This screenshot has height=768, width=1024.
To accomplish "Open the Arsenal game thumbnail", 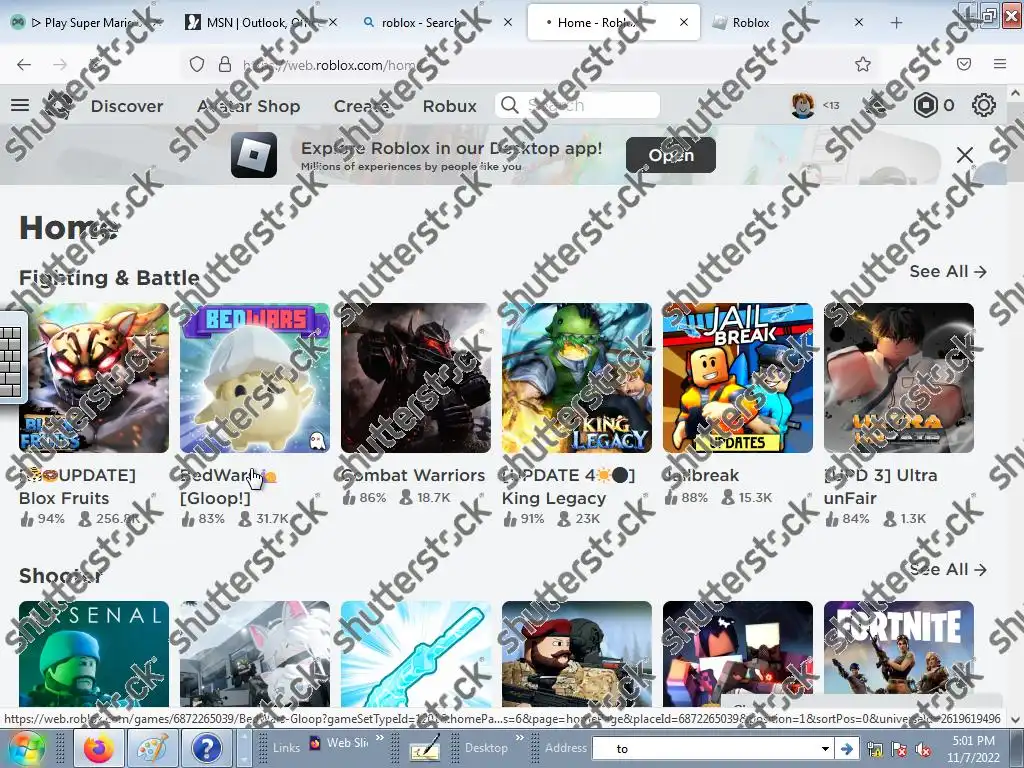I will click(x=94, y=654).
